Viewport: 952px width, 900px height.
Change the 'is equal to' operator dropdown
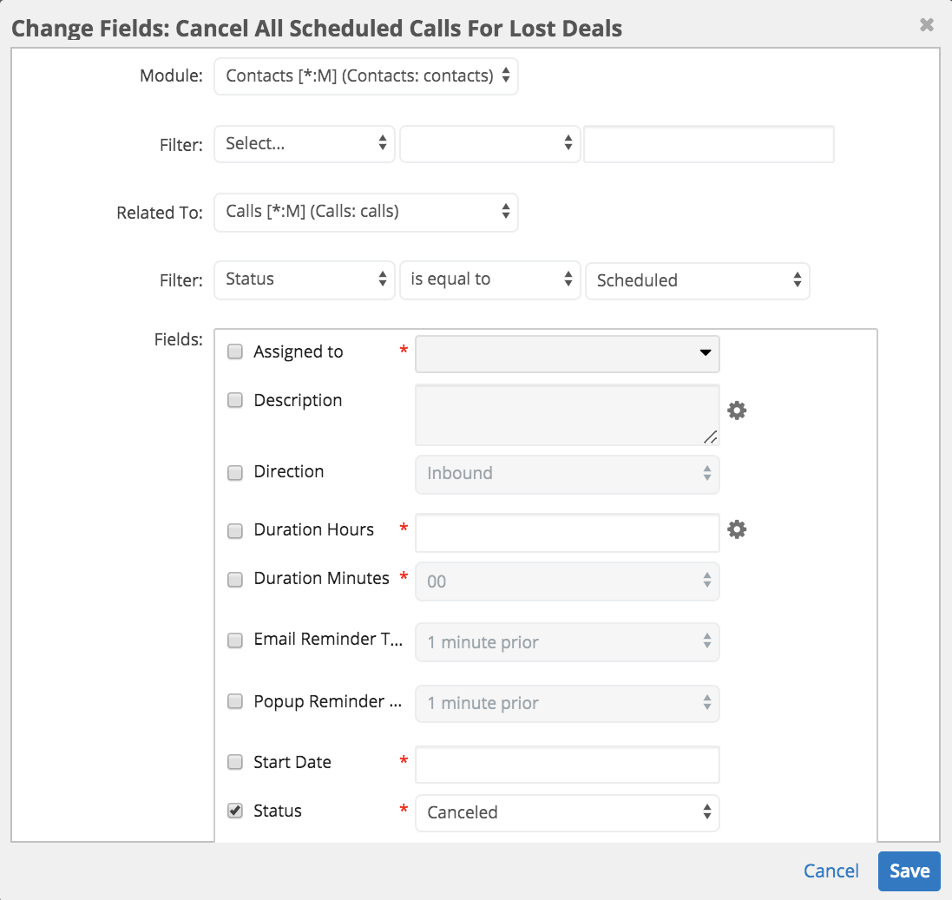(x=490, y=280)
